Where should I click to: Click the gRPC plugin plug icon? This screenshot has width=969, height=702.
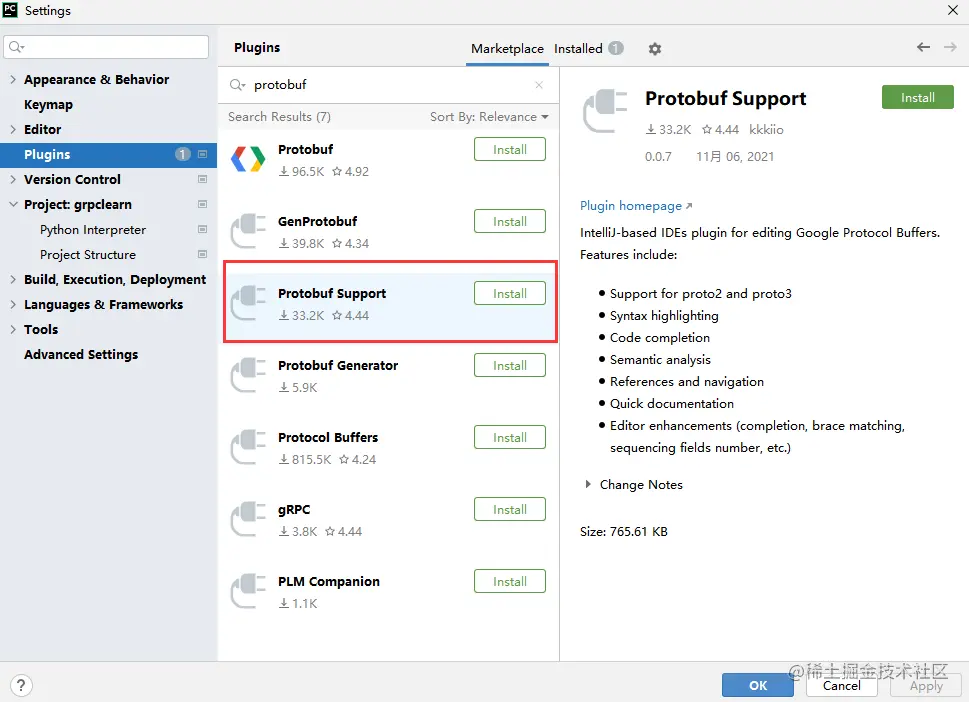coord(248,519)
